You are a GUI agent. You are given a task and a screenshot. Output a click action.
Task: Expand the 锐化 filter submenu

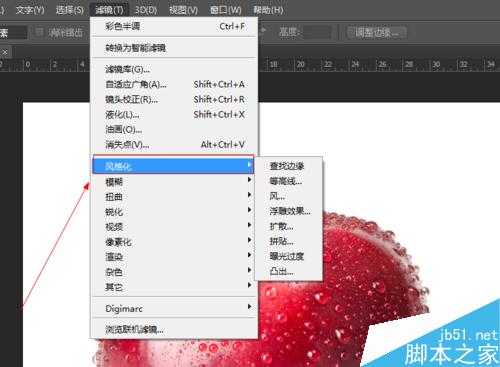(x=174, y=212)
